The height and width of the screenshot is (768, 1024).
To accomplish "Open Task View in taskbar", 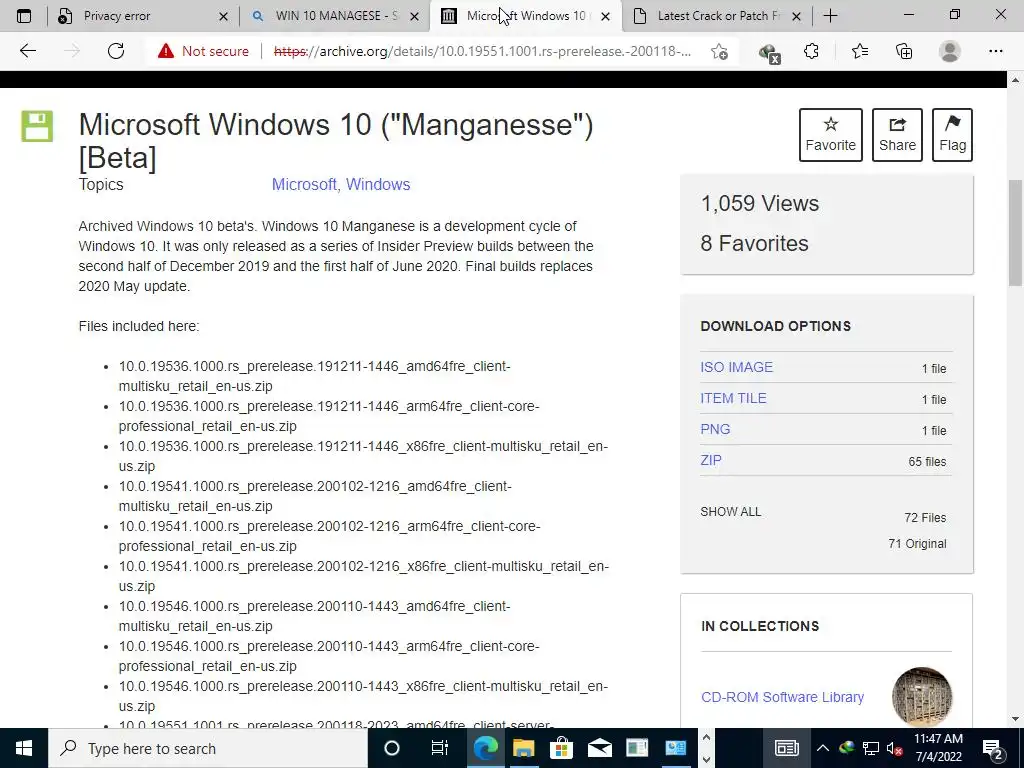I will [x=440, y=748].
